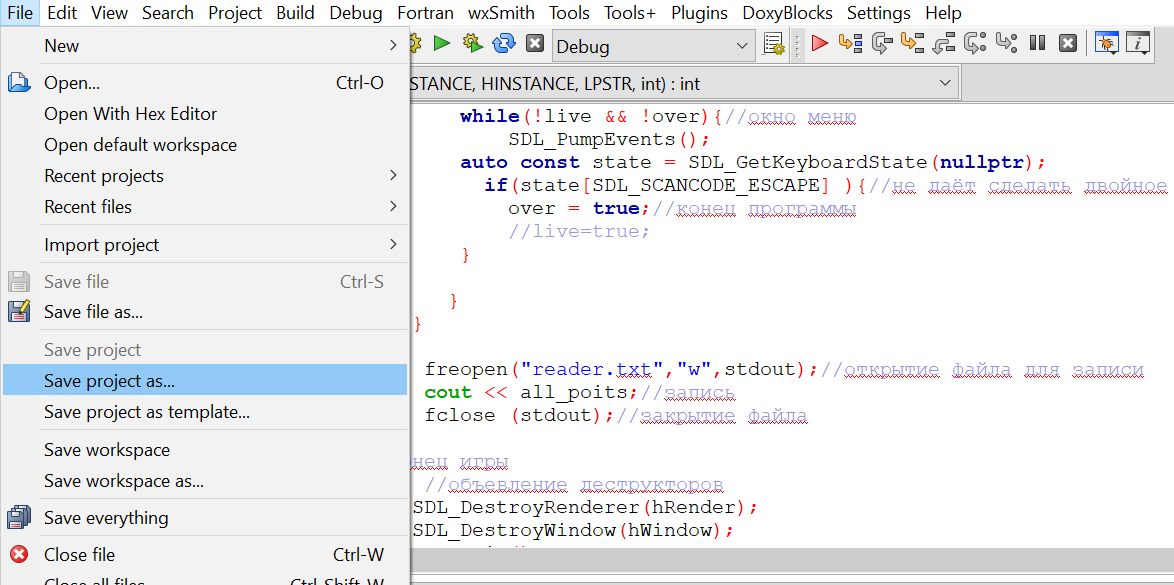The image size is (1174, 585).
Task: Start debugging with the red Continue arrow icon
Action: (x=819, y=44)
